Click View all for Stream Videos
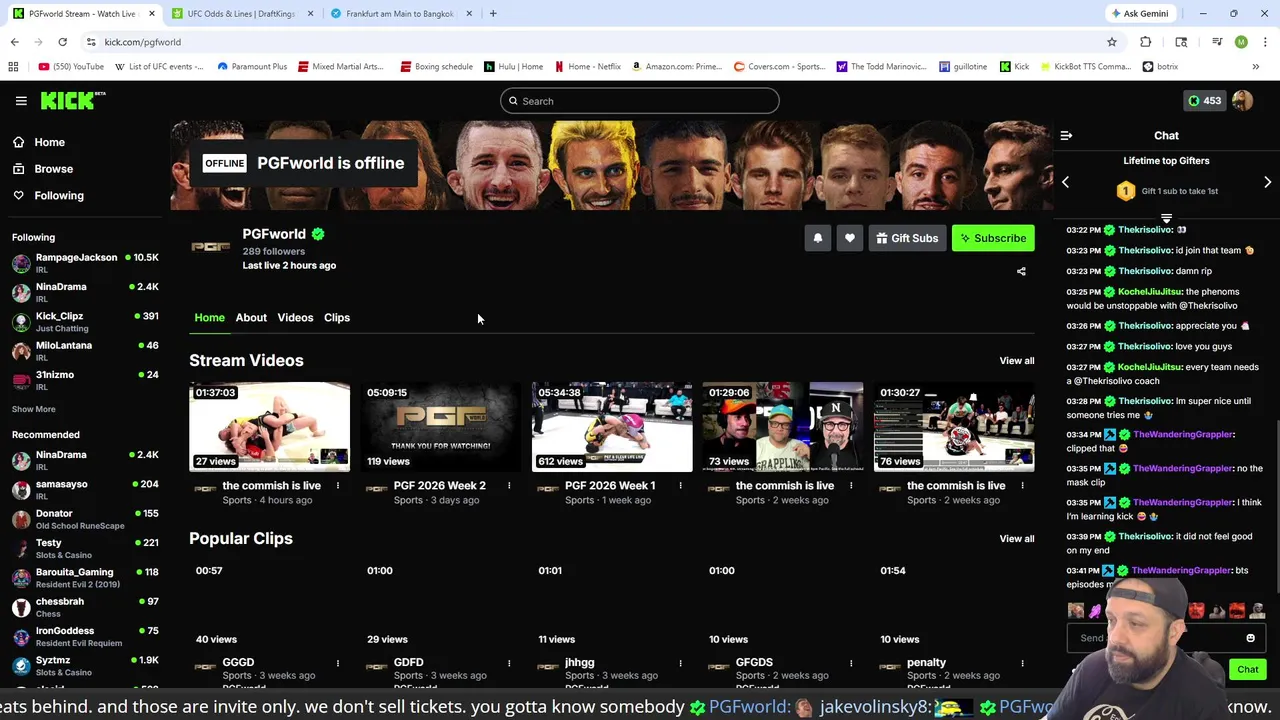 click(1017, 361)
